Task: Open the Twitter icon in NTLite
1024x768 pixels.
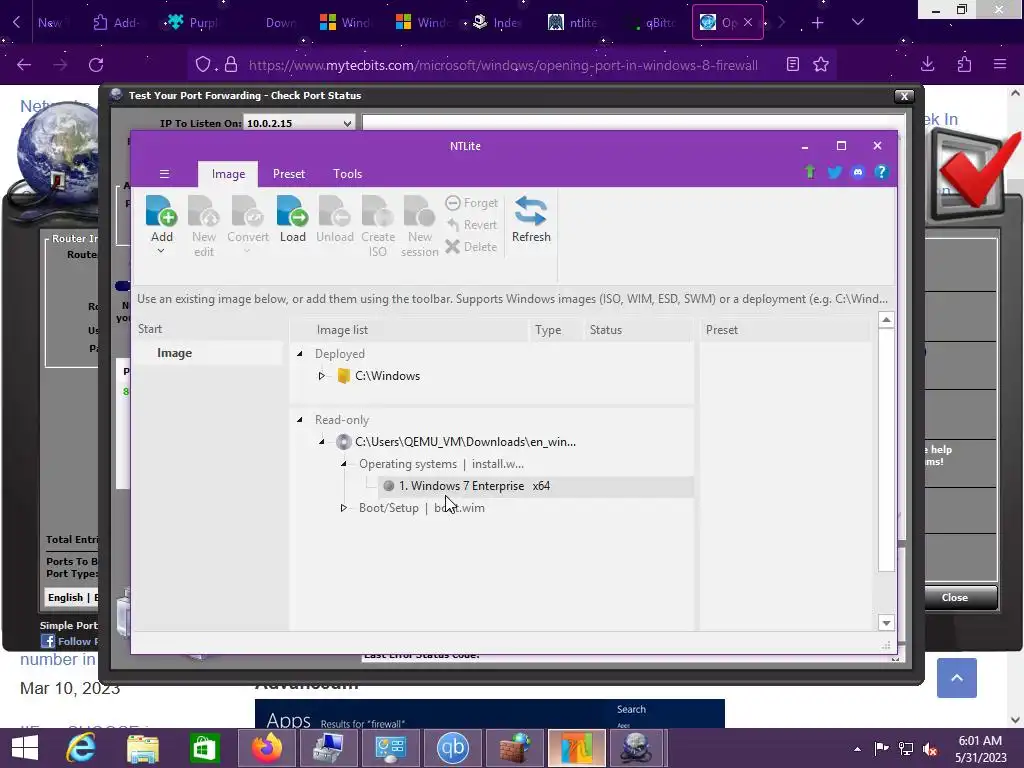Action: coord(834,172)
